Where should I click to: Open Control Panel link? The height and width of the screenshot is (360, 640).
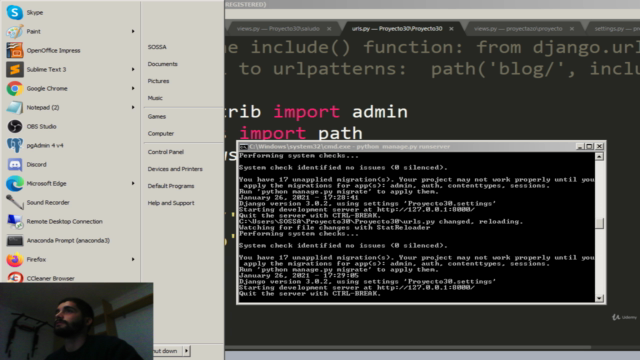[x=166, y=152]
